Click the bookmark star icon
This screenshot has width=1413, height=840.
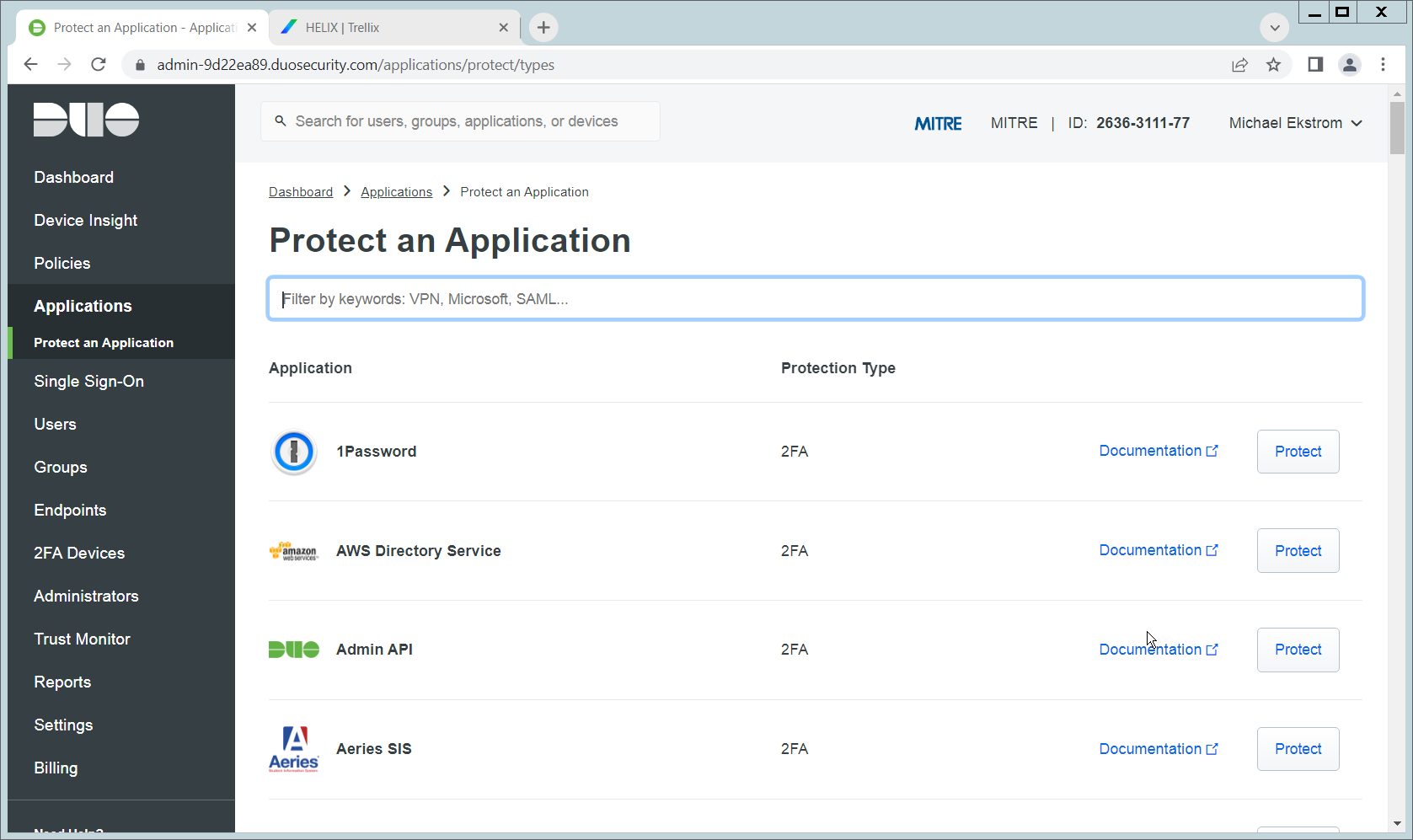click(x=1273, y=65)
